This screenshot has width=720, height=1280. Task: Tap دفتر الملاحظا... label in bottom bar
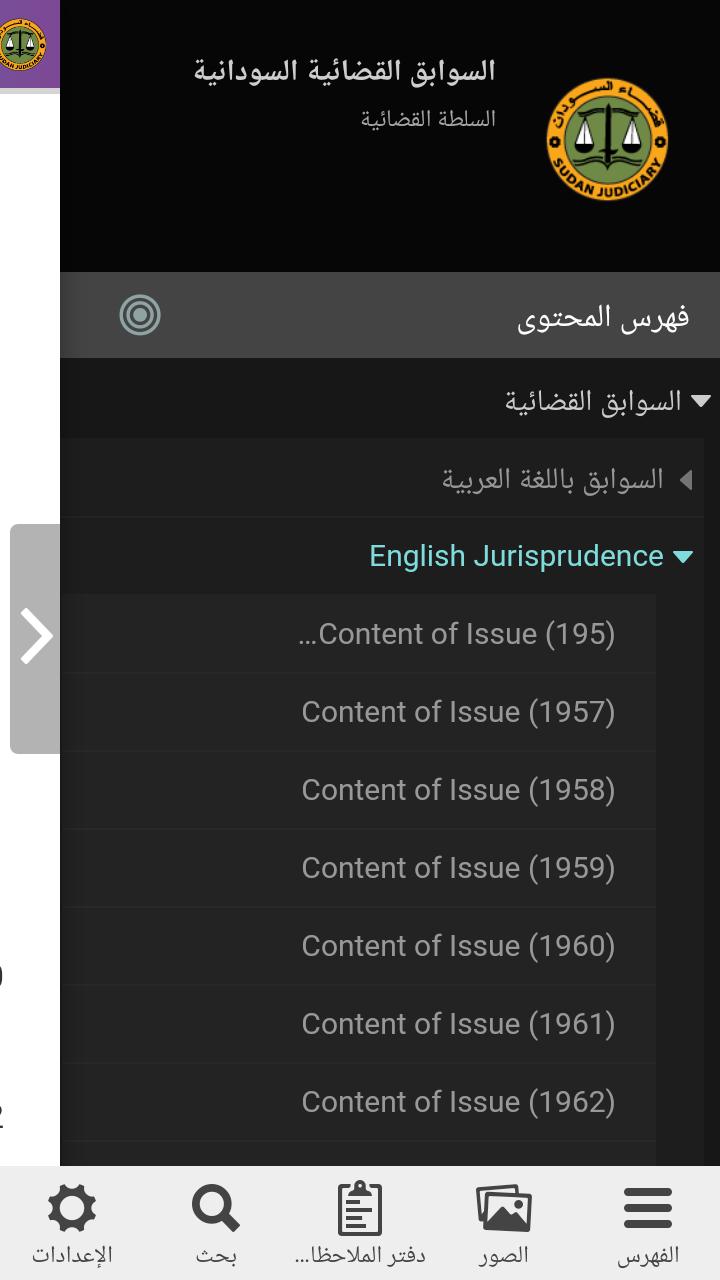360,1256
